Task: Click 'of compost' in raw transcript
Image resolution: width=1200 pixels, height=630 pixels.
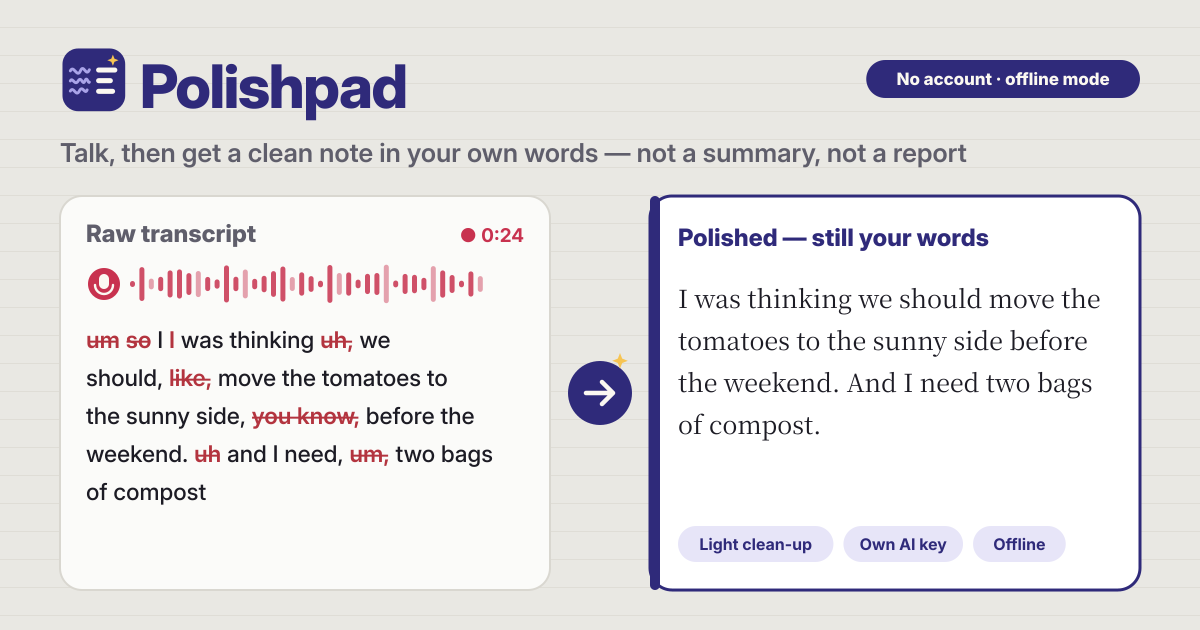Action: click(x=146, y=492)
